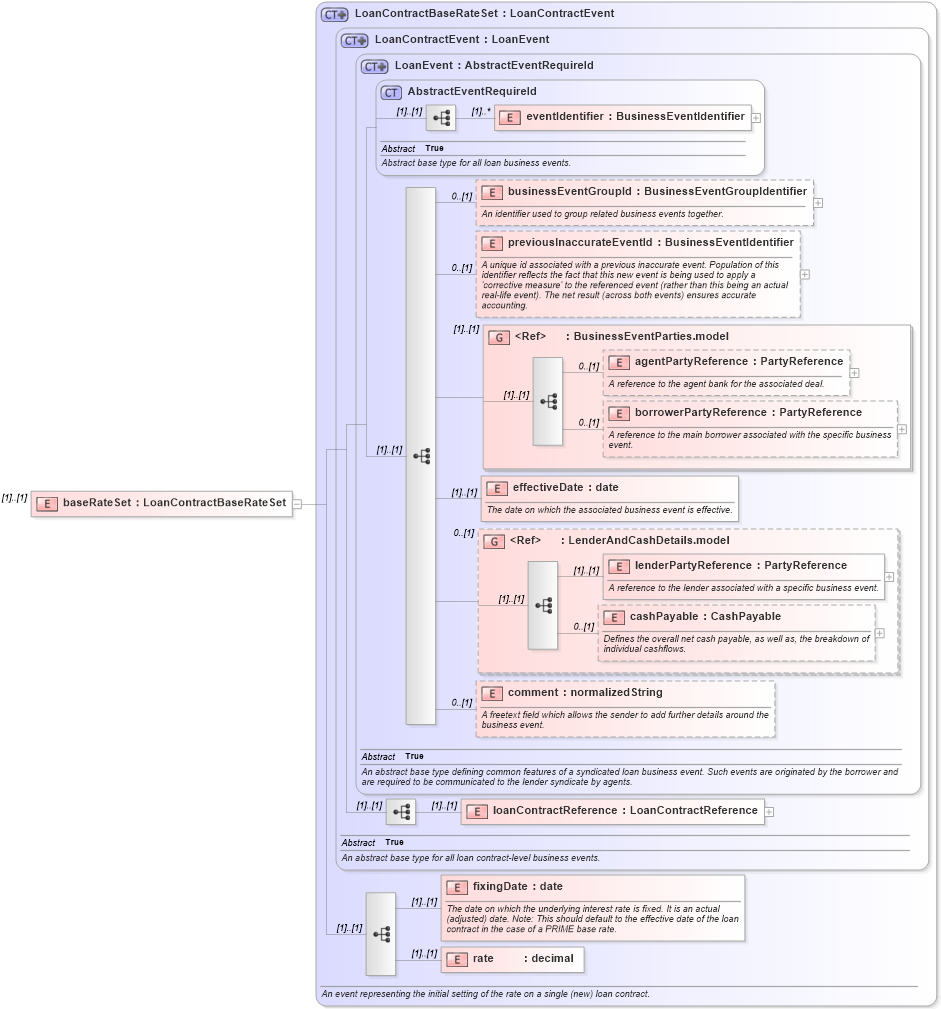Expand loanContractReference with its plus box

tap(768, 811)
